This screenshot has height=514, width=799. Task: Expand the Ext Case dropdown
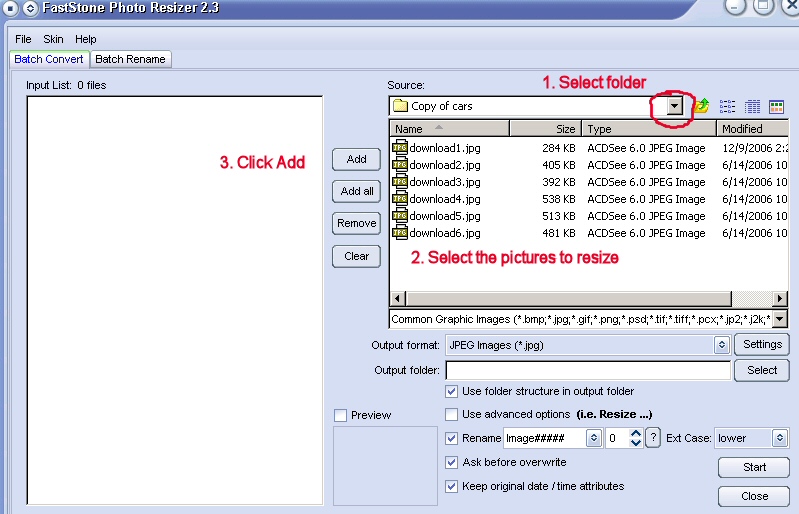pos(781,438)
